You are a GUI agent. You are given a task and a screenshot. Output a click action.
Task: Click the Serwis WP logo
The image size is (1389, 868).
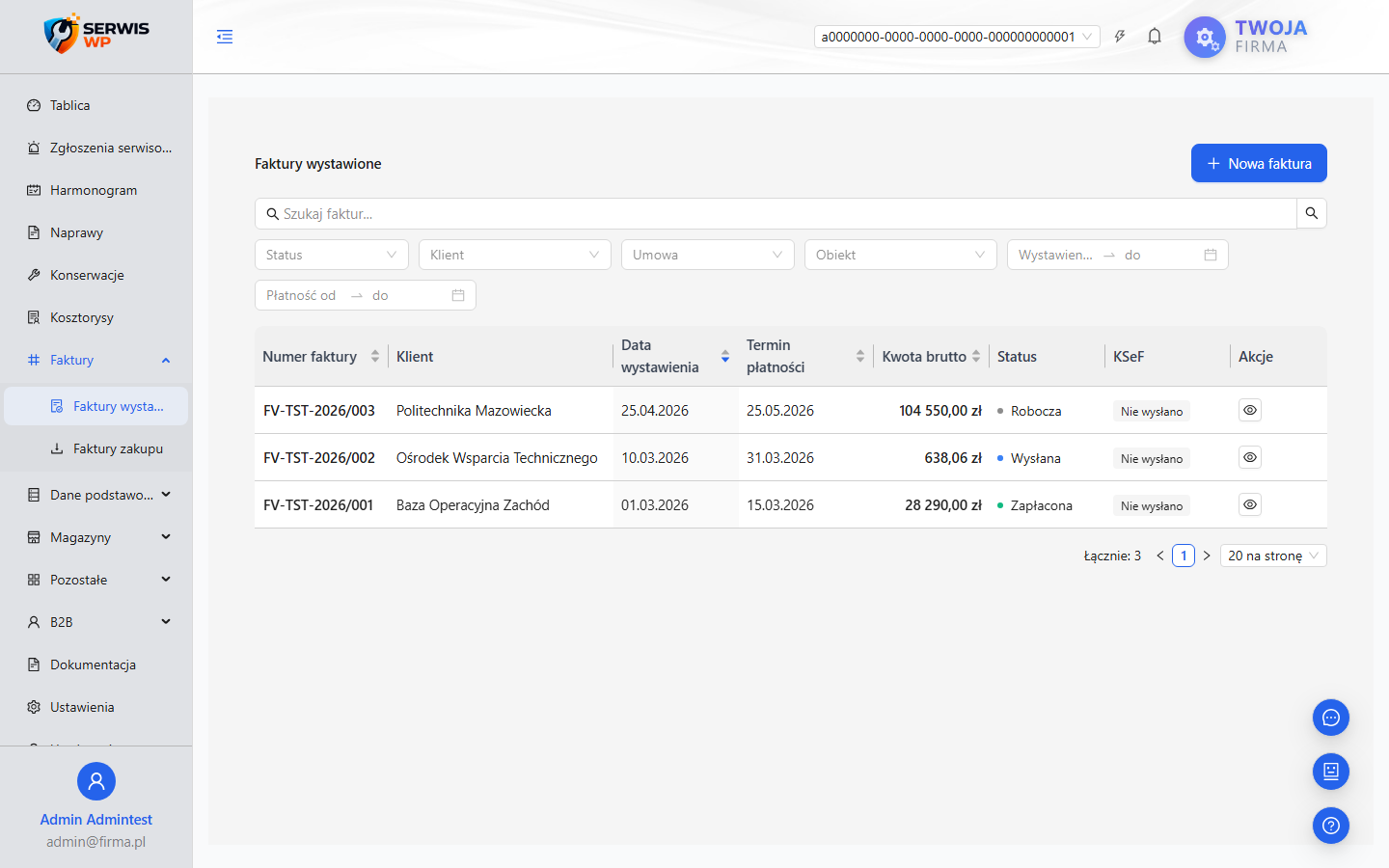tap(96, 35)
